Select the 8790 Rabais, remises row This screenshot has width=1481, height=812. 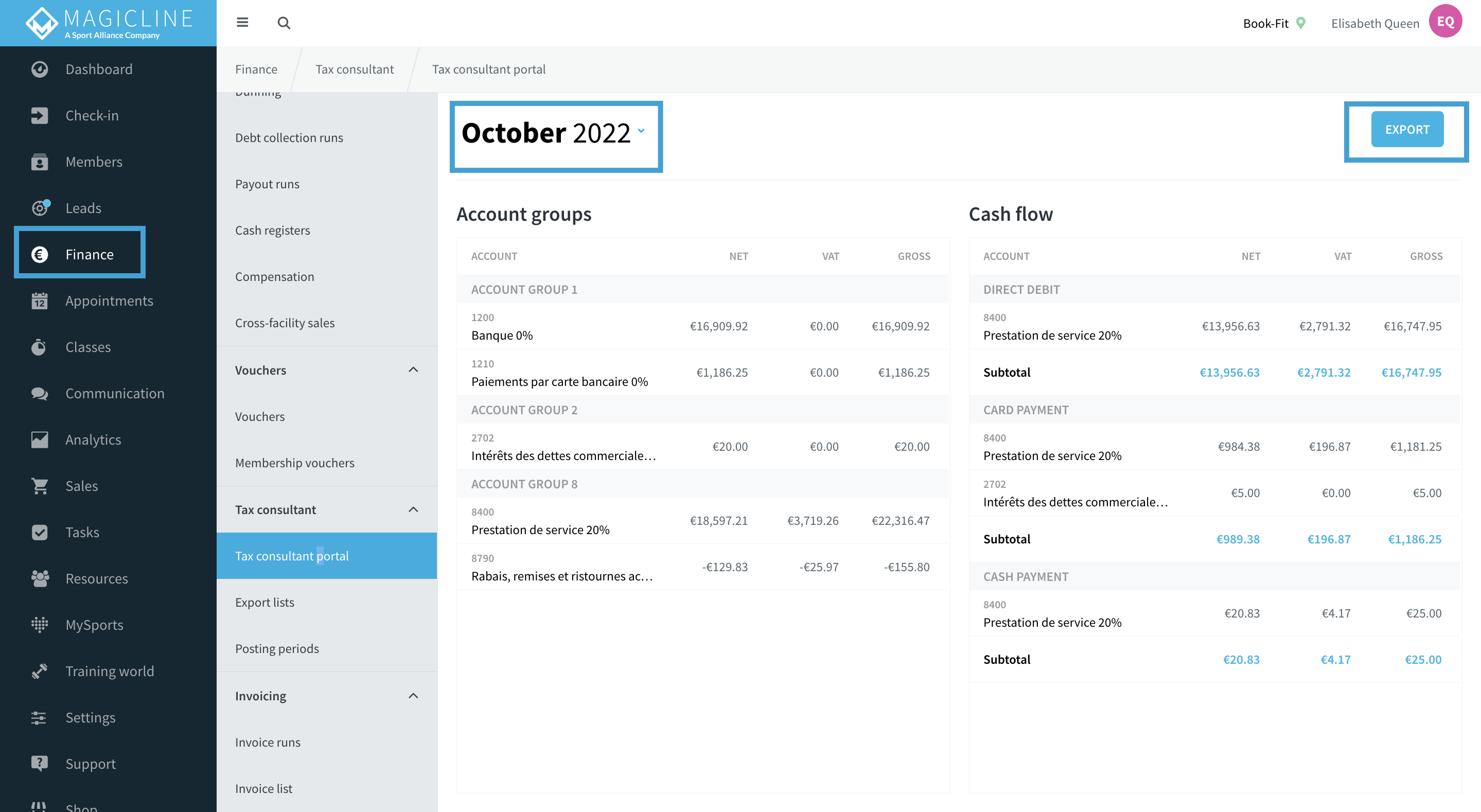[x=702, y=567]
